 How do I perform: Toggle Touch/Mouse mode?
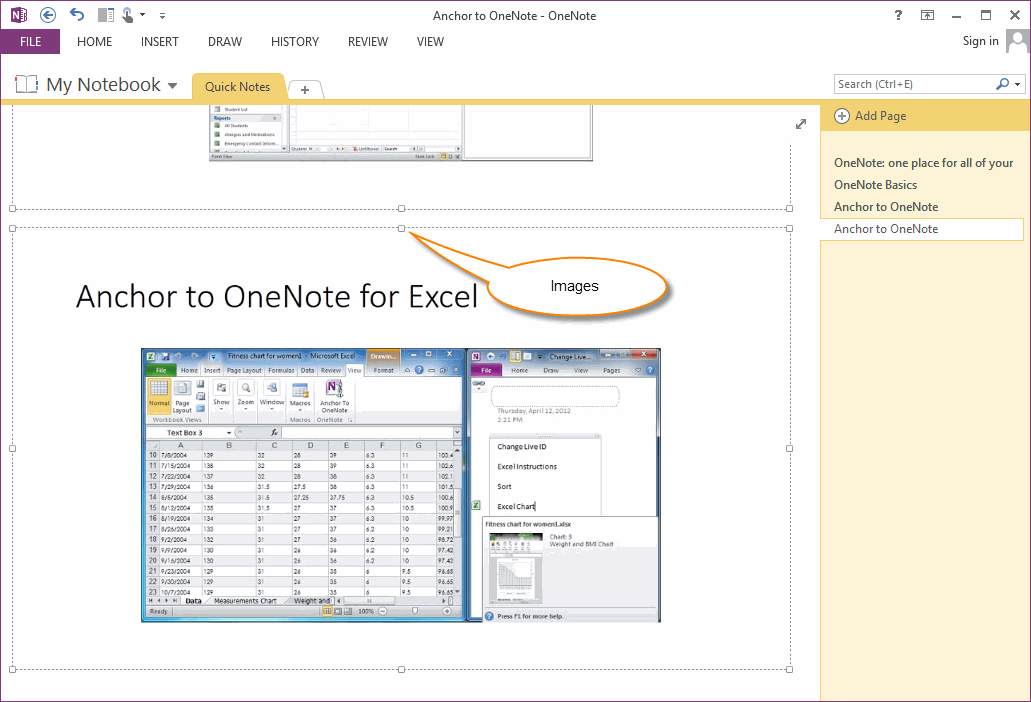(128, 14)
